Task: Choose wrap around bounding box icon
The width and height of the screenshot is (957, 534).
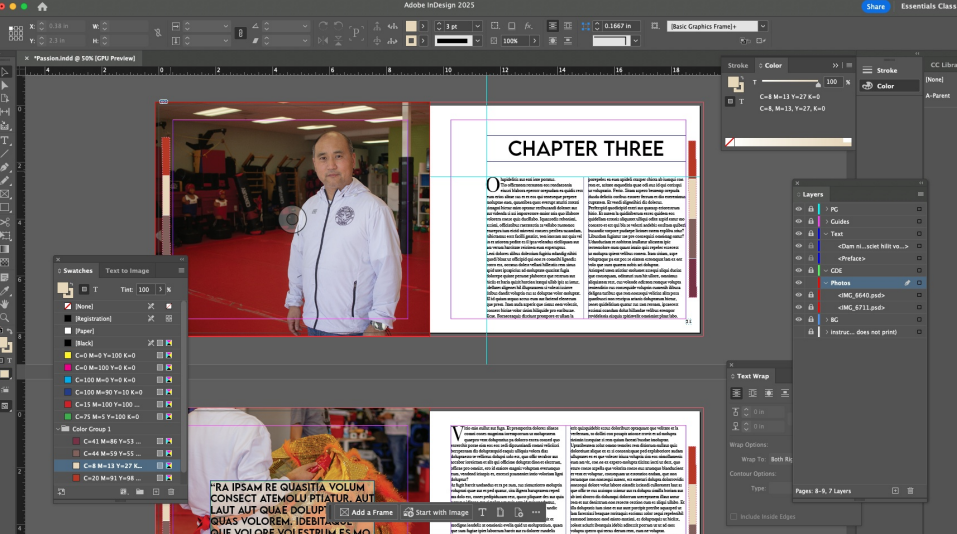Action: tap(753, 393)
